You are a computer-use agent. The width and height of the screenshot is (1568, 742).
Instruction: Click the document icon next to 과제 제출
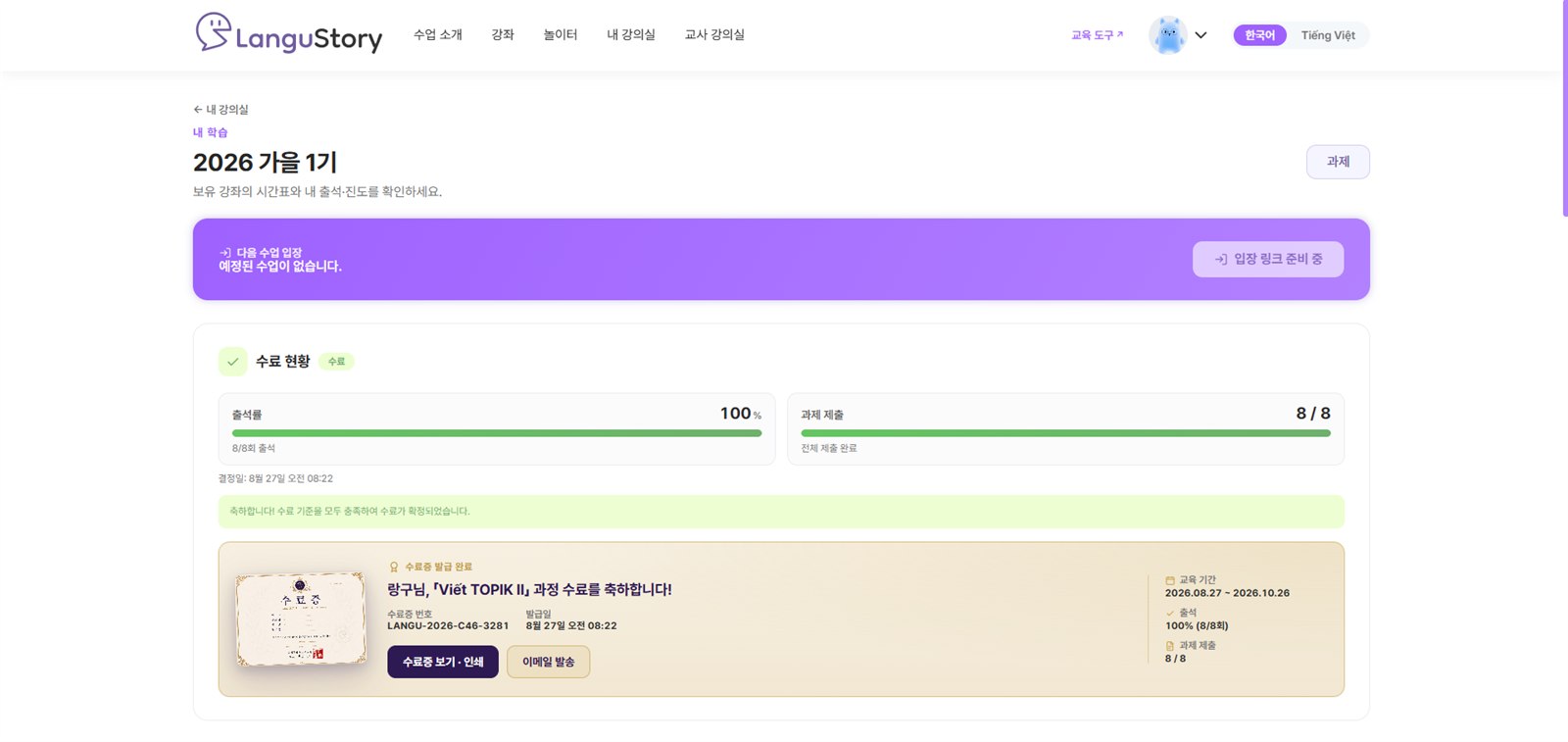(1170, 646)
